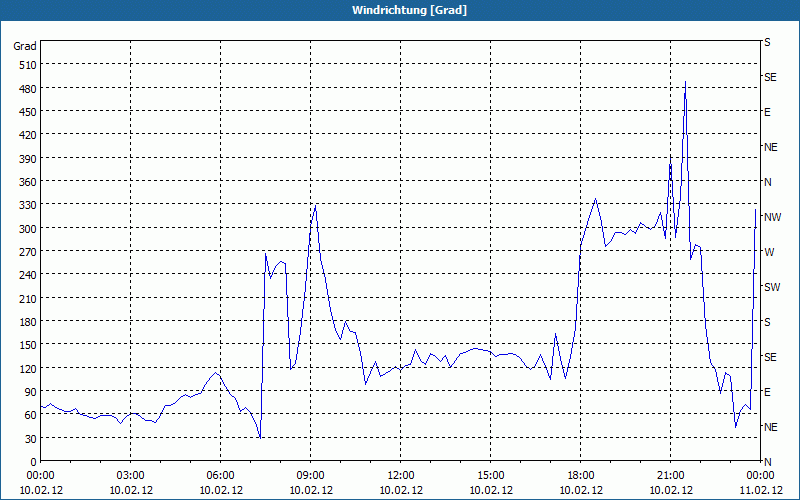
Task: Click the 10.02.12 date under 12:00
Action: coord(401,490)
